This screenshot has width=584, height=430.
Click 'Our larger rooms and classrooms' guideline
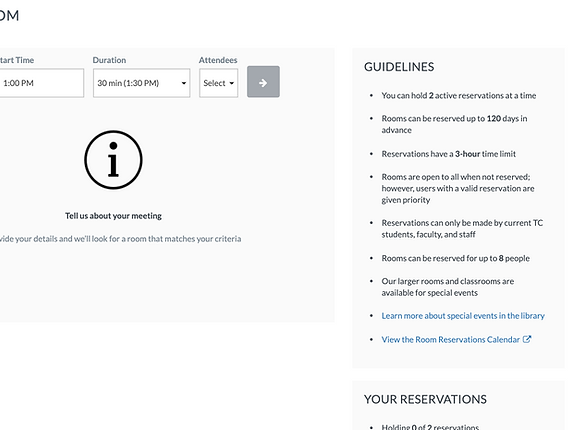click(448, 287)
